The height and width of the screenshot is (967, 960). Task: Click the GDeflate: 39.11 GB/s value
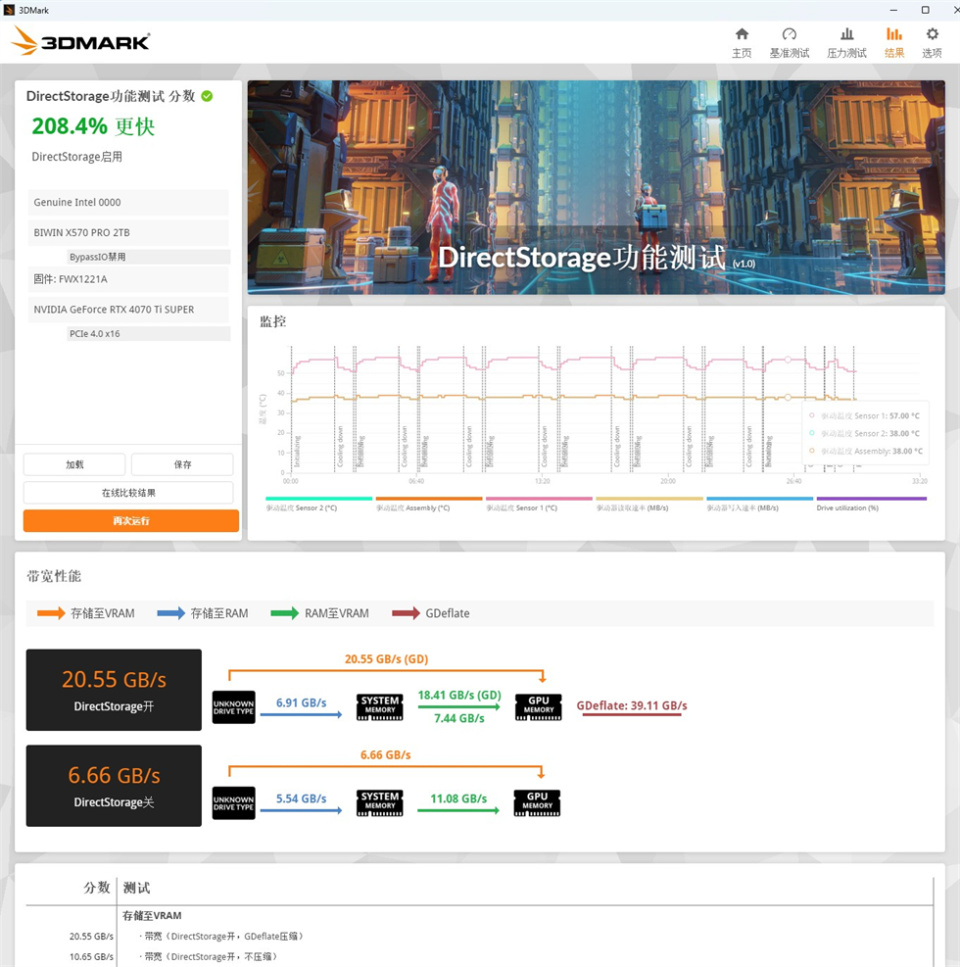pyautogui.click(x=631, y=706)
